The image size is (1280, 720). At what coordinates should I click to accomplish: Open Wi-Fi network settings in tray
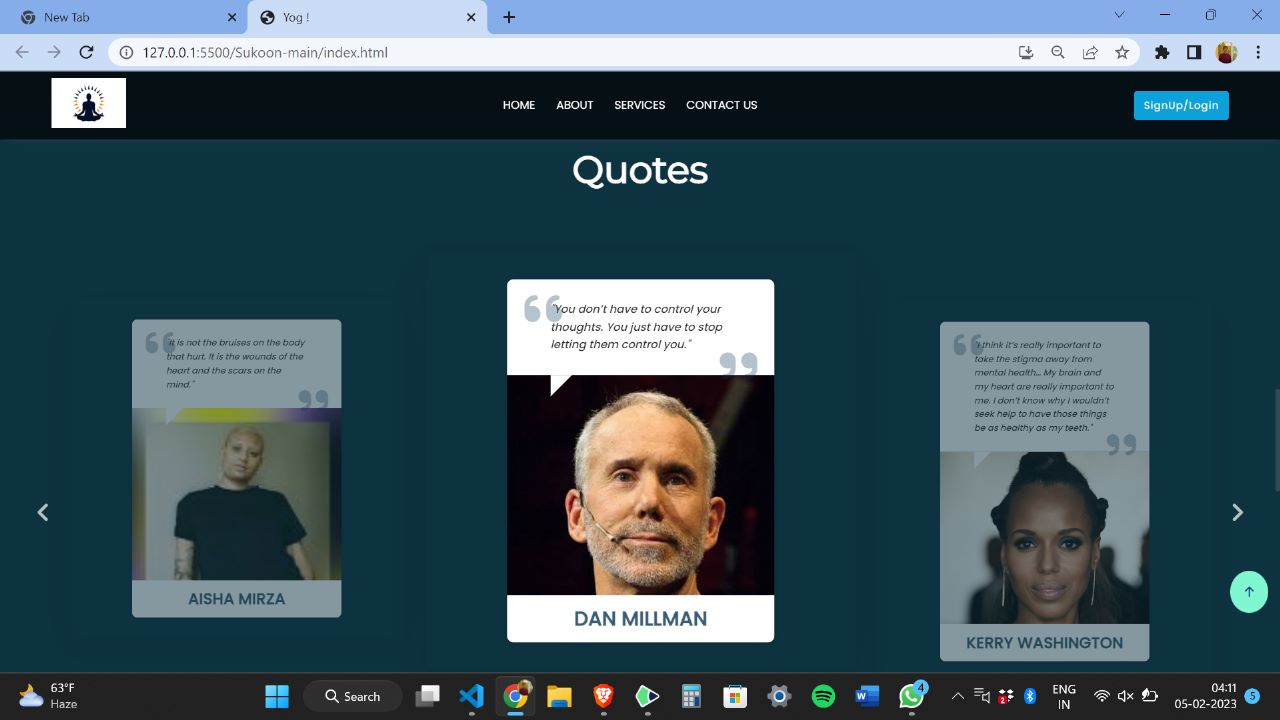coord(1102,696)
